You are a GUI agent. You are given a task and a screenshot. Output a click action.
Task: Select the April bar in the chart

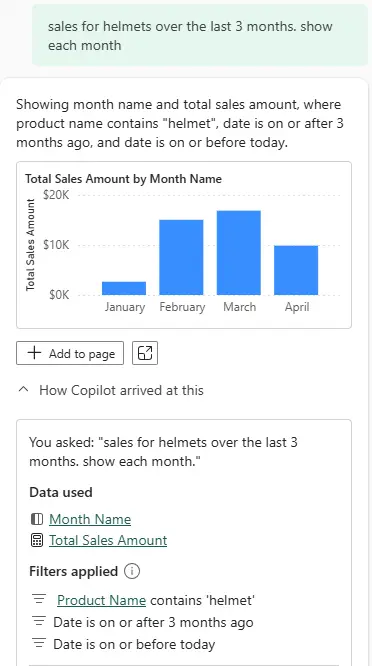(296, 270)
